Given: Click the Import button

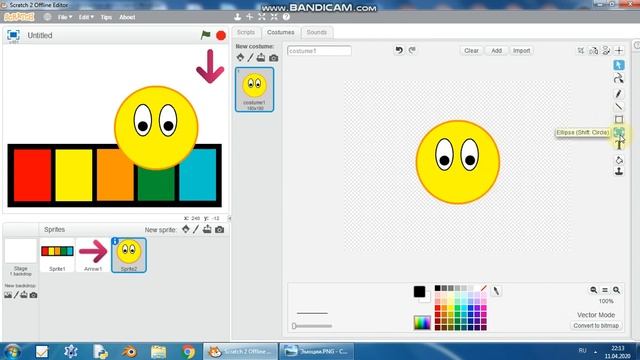Looking at the screenshot, I should point(521,51).
